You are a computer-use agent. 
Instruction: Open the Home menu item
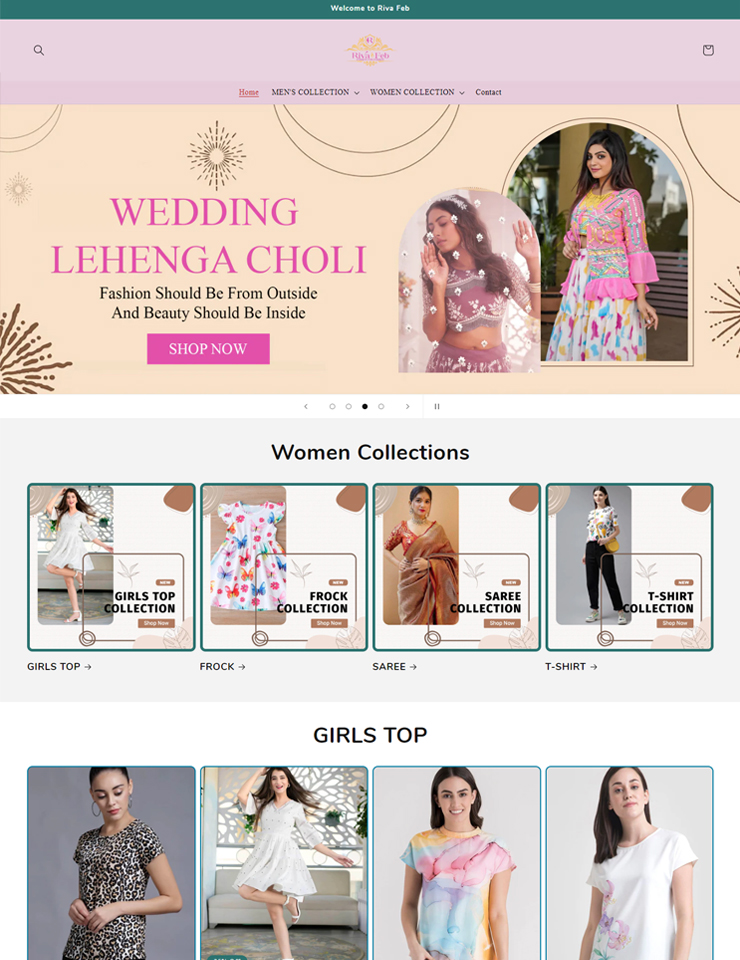click(x=249, y=92)
